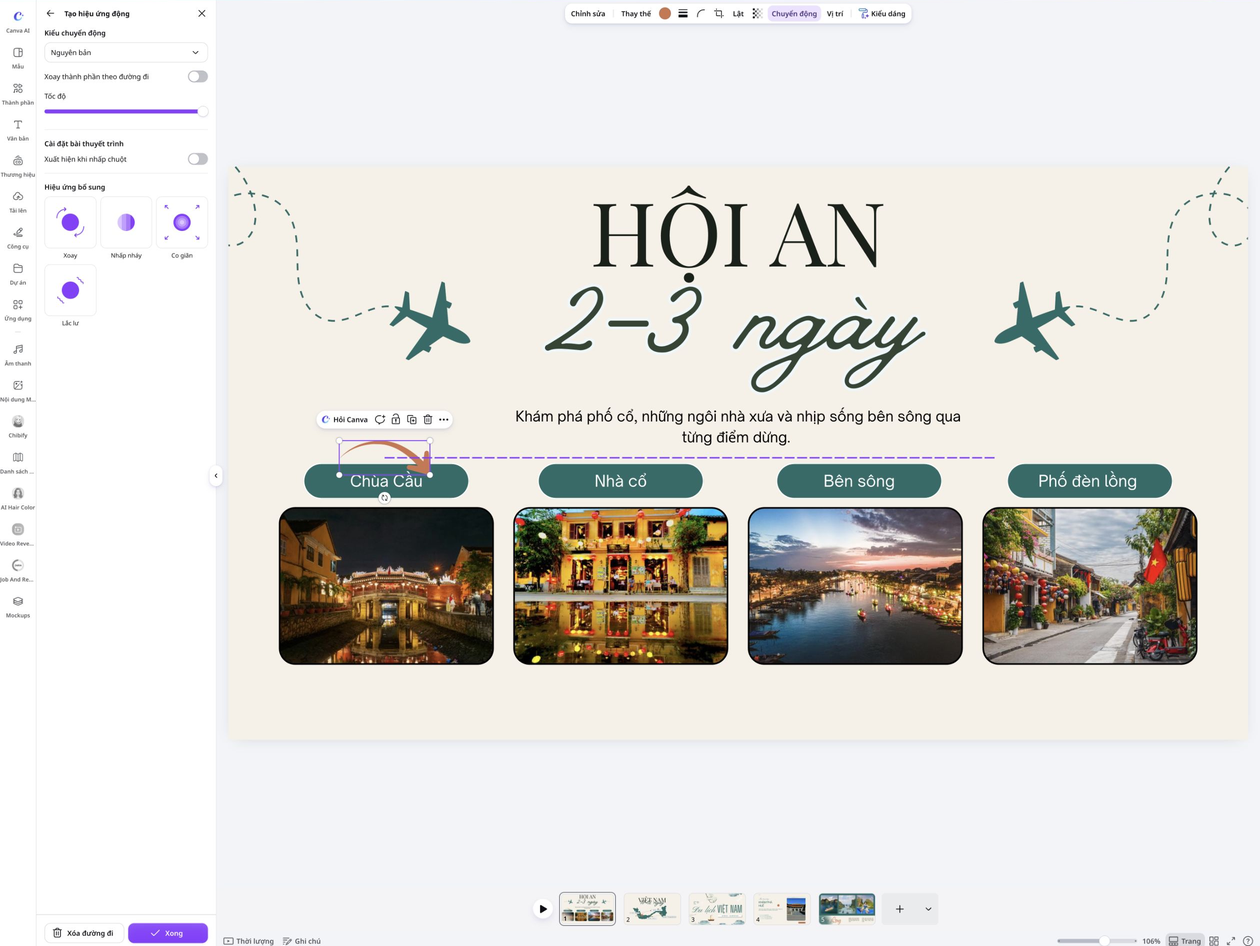
Task: Click Thay thế in the top toolbar
Action: (636, 14)
